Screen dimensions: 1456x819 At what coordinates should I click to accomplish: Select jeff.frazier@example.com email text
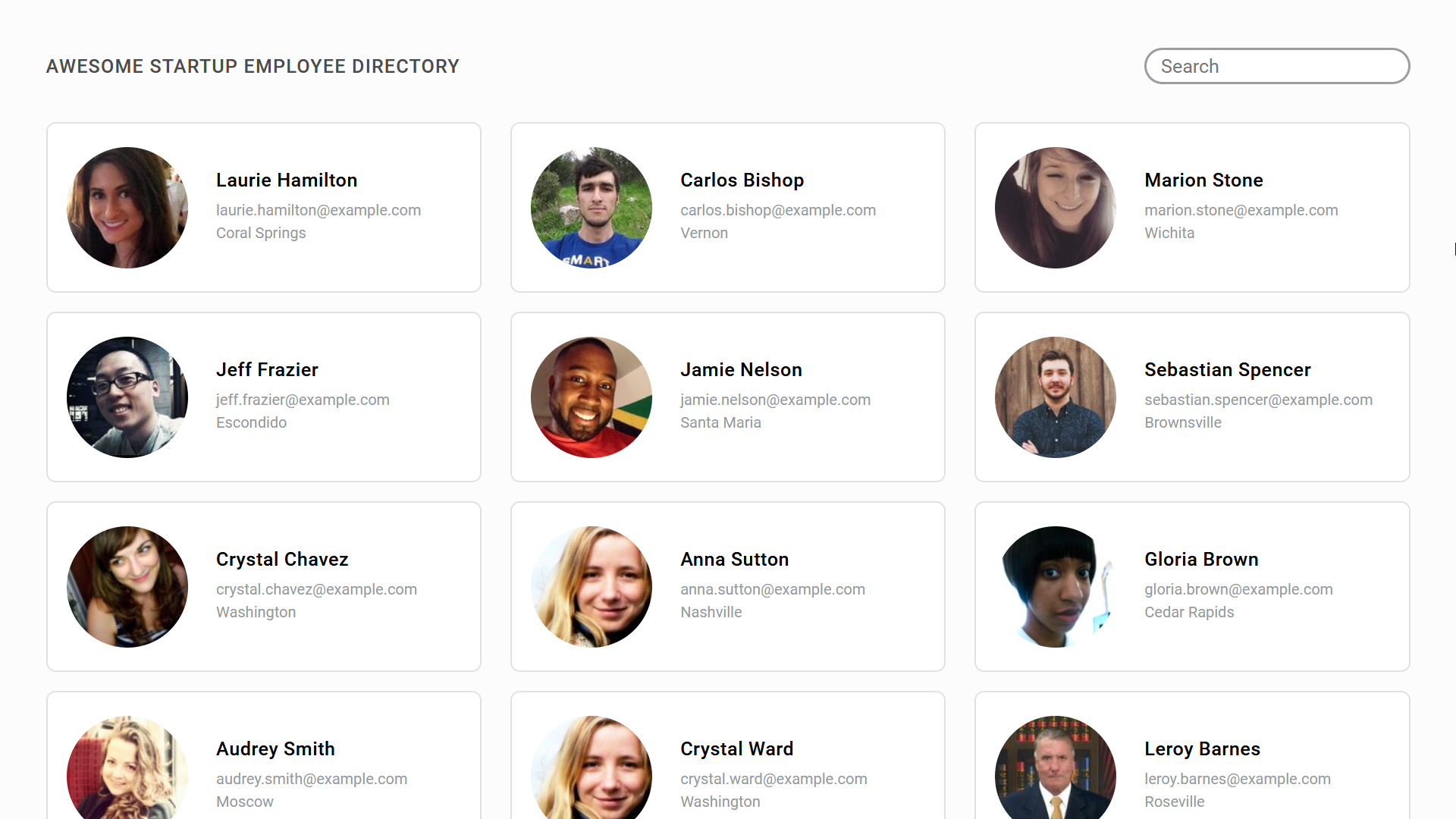(x=303, y=400)
